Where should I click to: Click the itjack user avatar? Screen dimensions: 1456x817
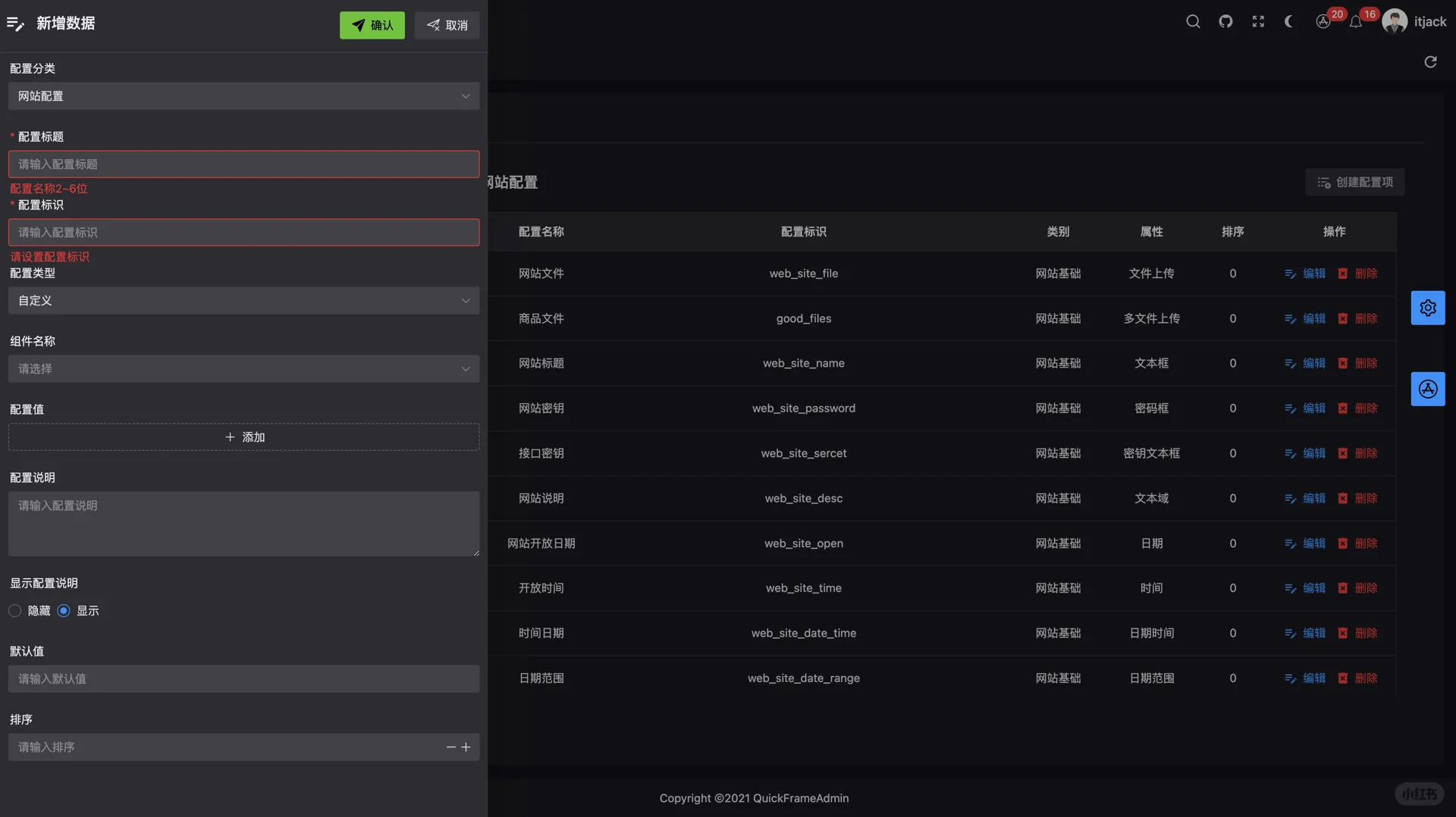[1395, 21]
